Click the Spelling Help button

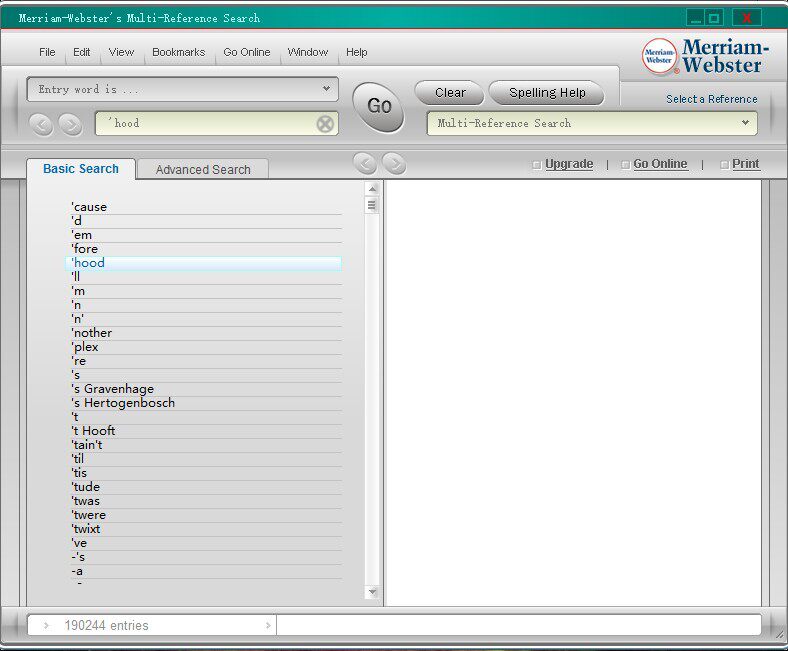[547, 93]
